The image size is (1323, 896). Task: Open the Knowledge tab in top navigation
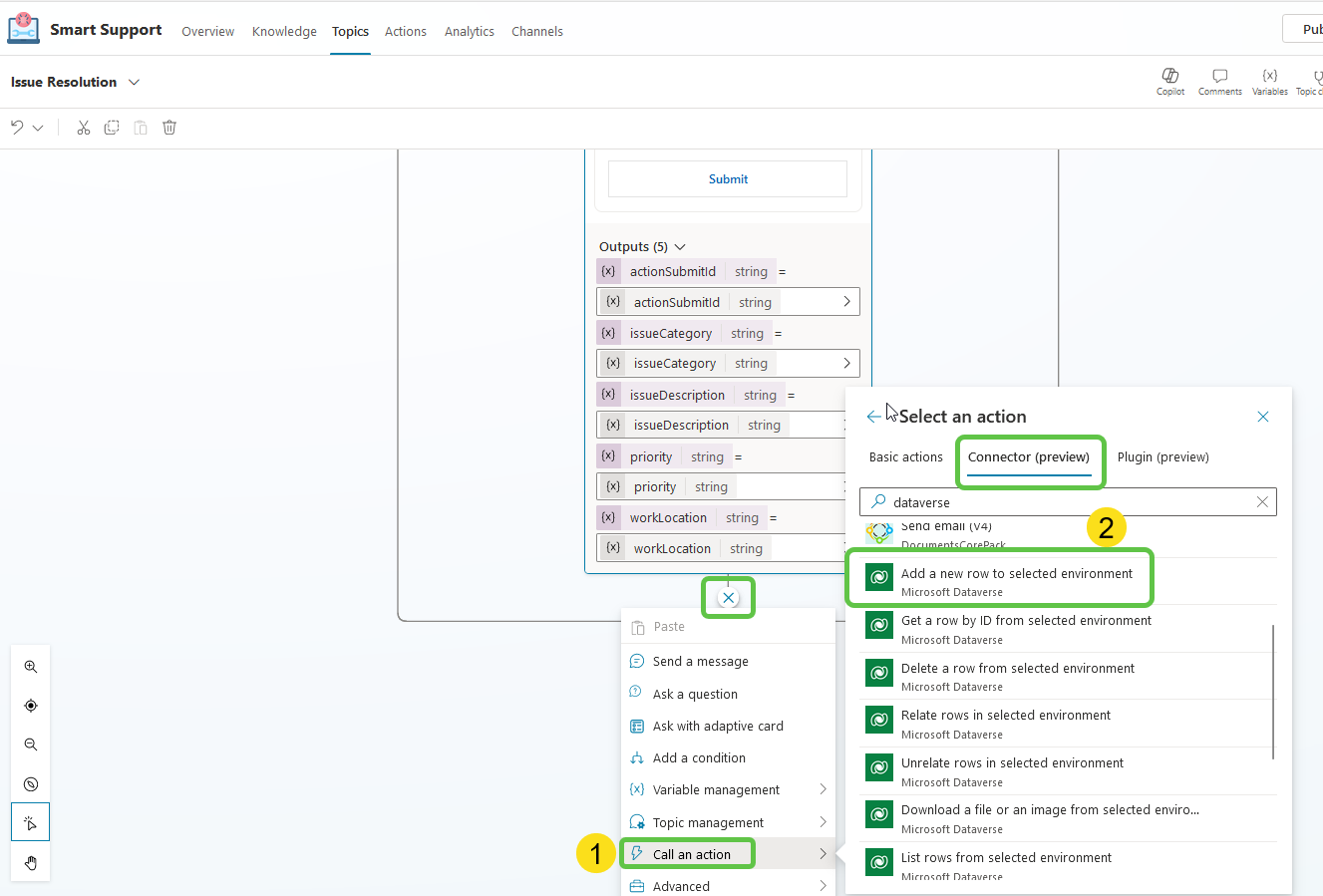click(x=284, y=31)
